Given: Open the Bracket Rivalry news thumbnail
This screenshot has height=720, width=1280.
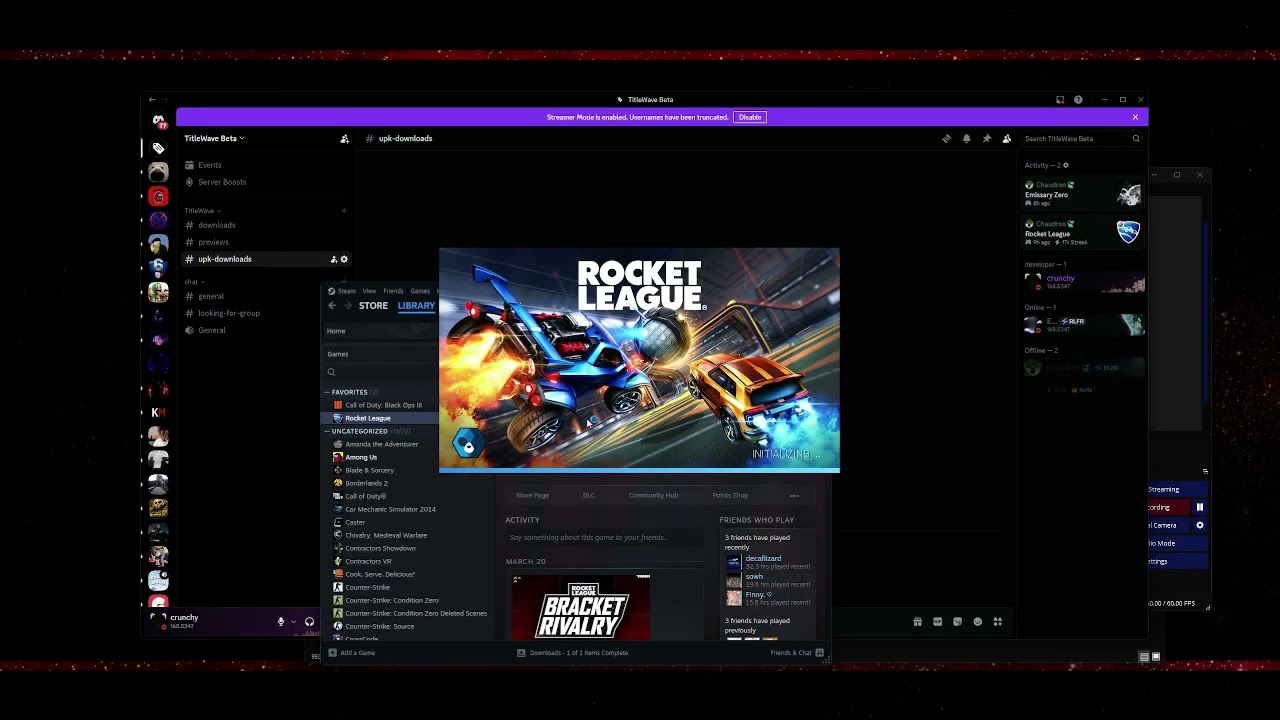Looking at the screenshot, I should pyautogui.click(x=582, y=608).
